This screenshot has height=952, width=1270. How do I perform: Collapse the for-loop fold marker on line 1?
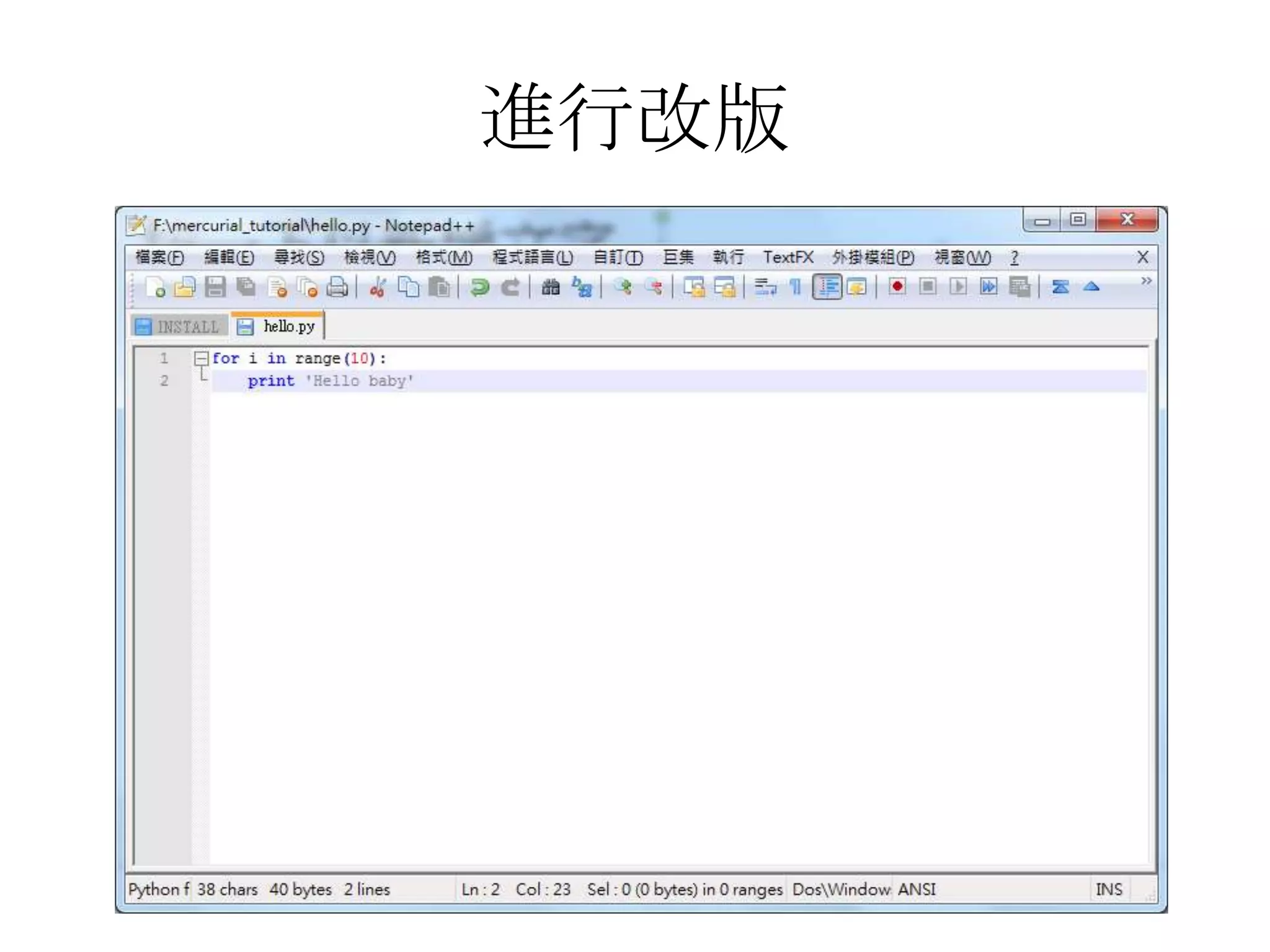click(x=202, y=358)
